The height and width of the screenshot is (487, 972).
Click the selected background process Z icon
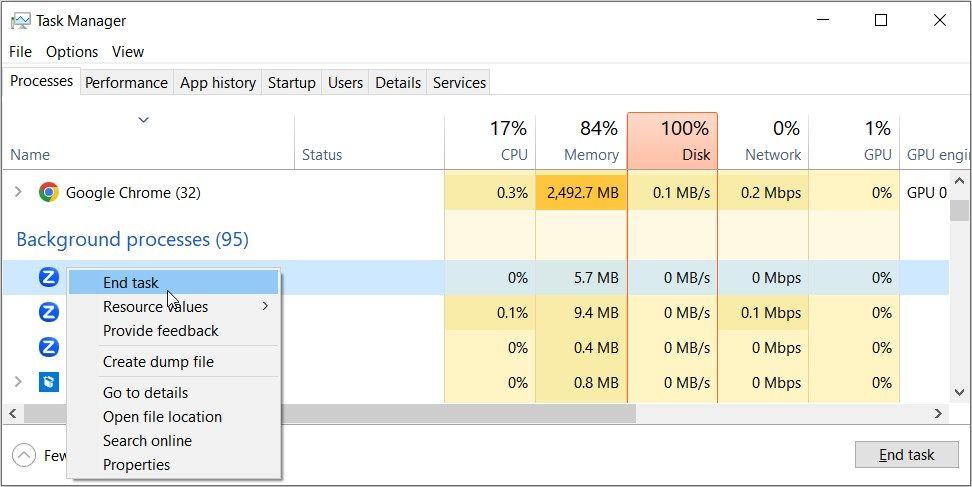pyautogui.click(x=48, y=277)
